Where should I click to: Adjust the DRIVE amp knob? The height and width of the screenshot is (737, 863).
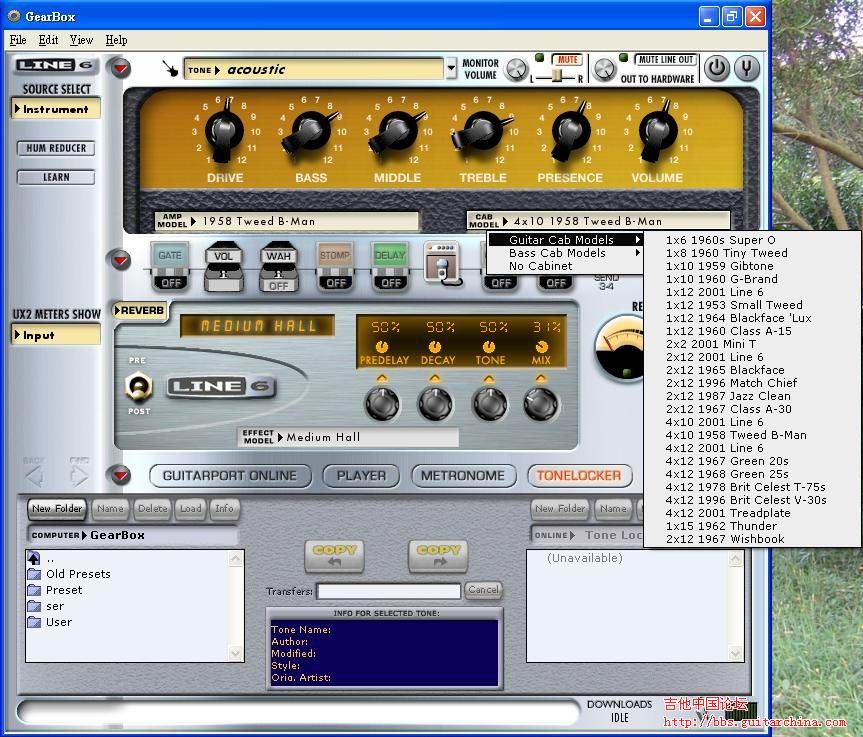[x=223, y=132]
